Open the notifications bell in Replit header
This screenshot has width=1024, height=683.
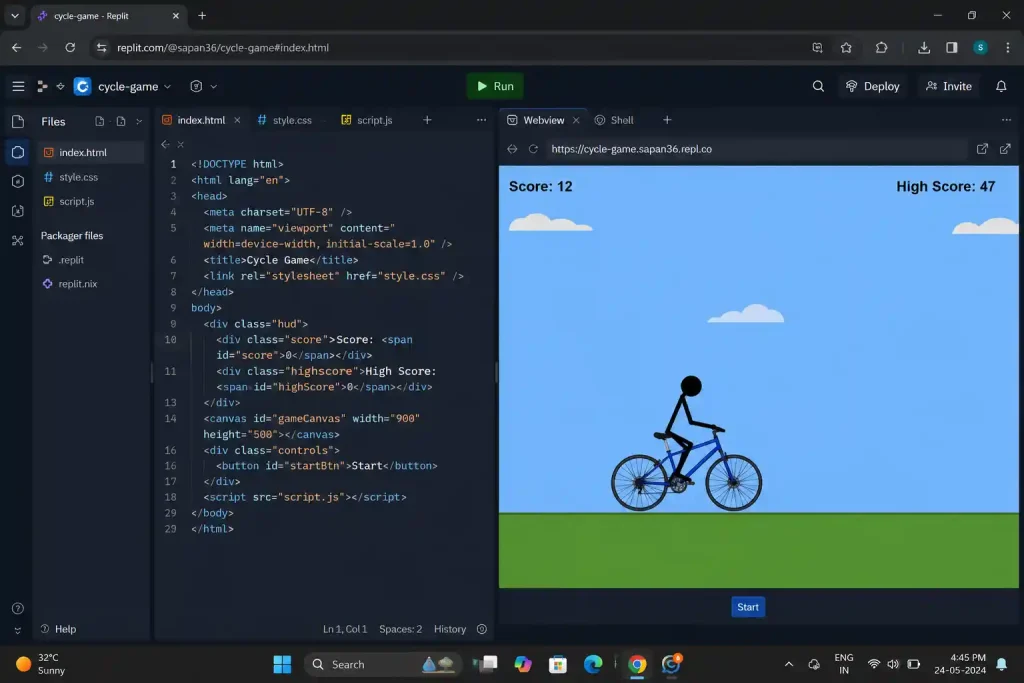(1000, 86)
